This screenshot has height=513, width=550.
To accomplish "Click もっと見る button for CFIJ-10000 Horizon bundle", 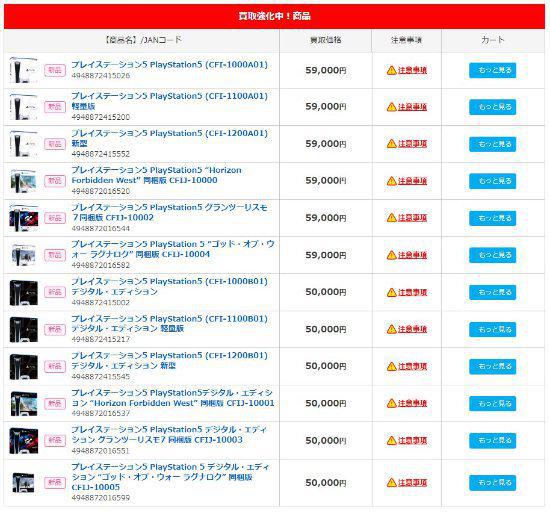I will click(492, 181).
